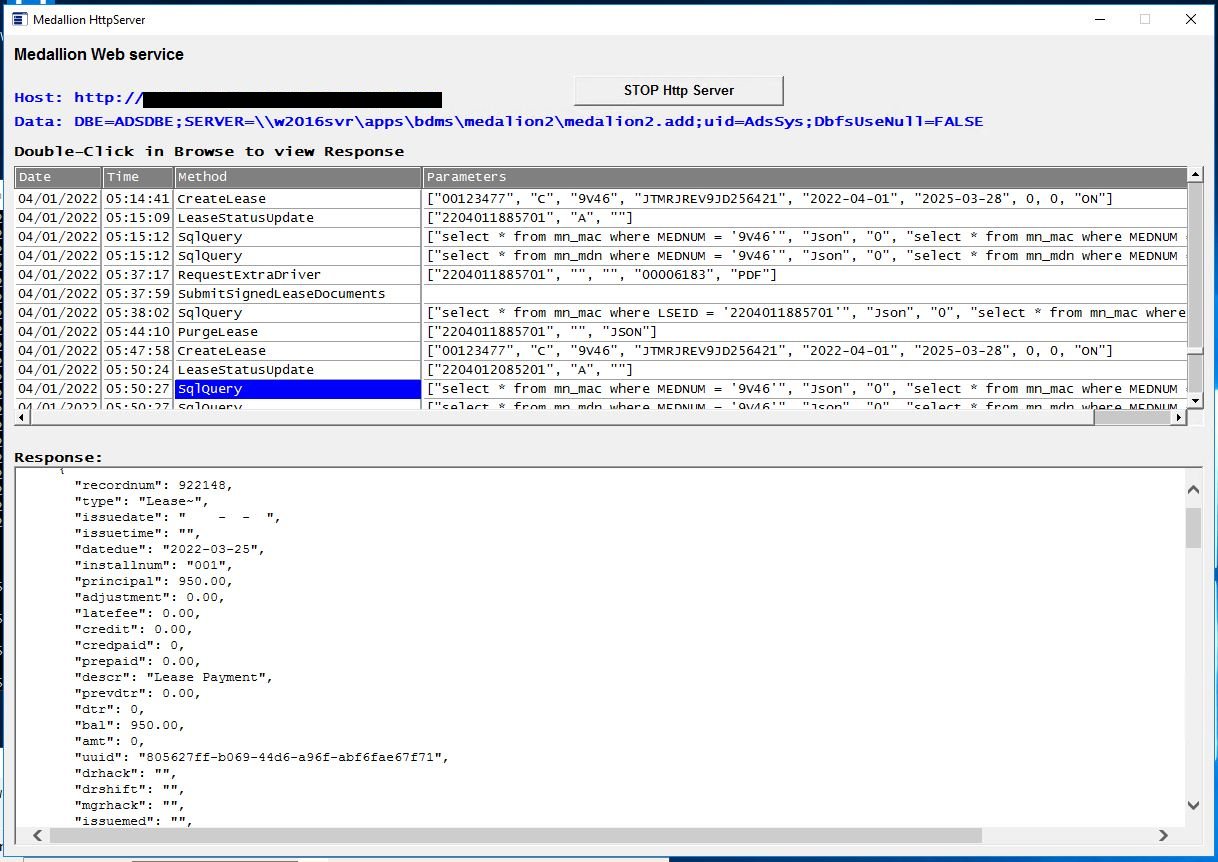Select the SqlQuery method at 05:38:02
This screenshot has height=862, width=1218.
pyautogui.click(x=298, y=313)
